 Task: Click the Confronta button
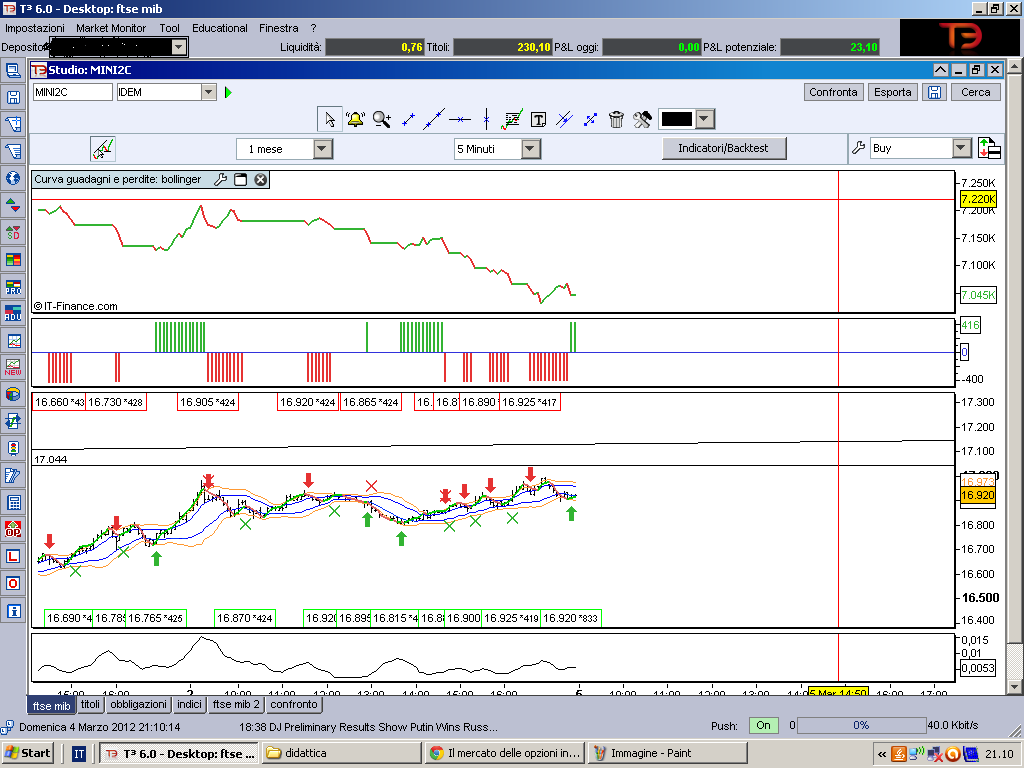click(833, 92)
